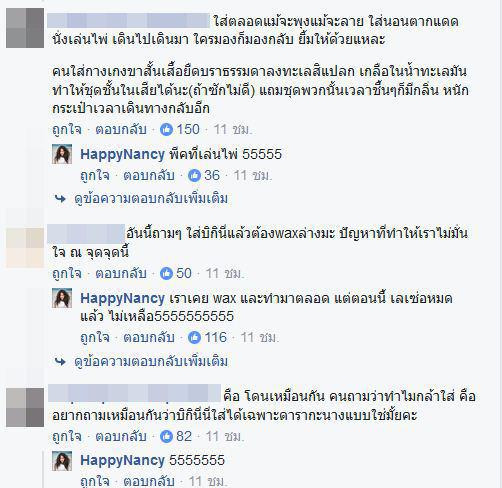This screenshot has height=488, width=502.
Task: Open HappyNancy avatar beside the wax reply
Action: pos(62,298)
